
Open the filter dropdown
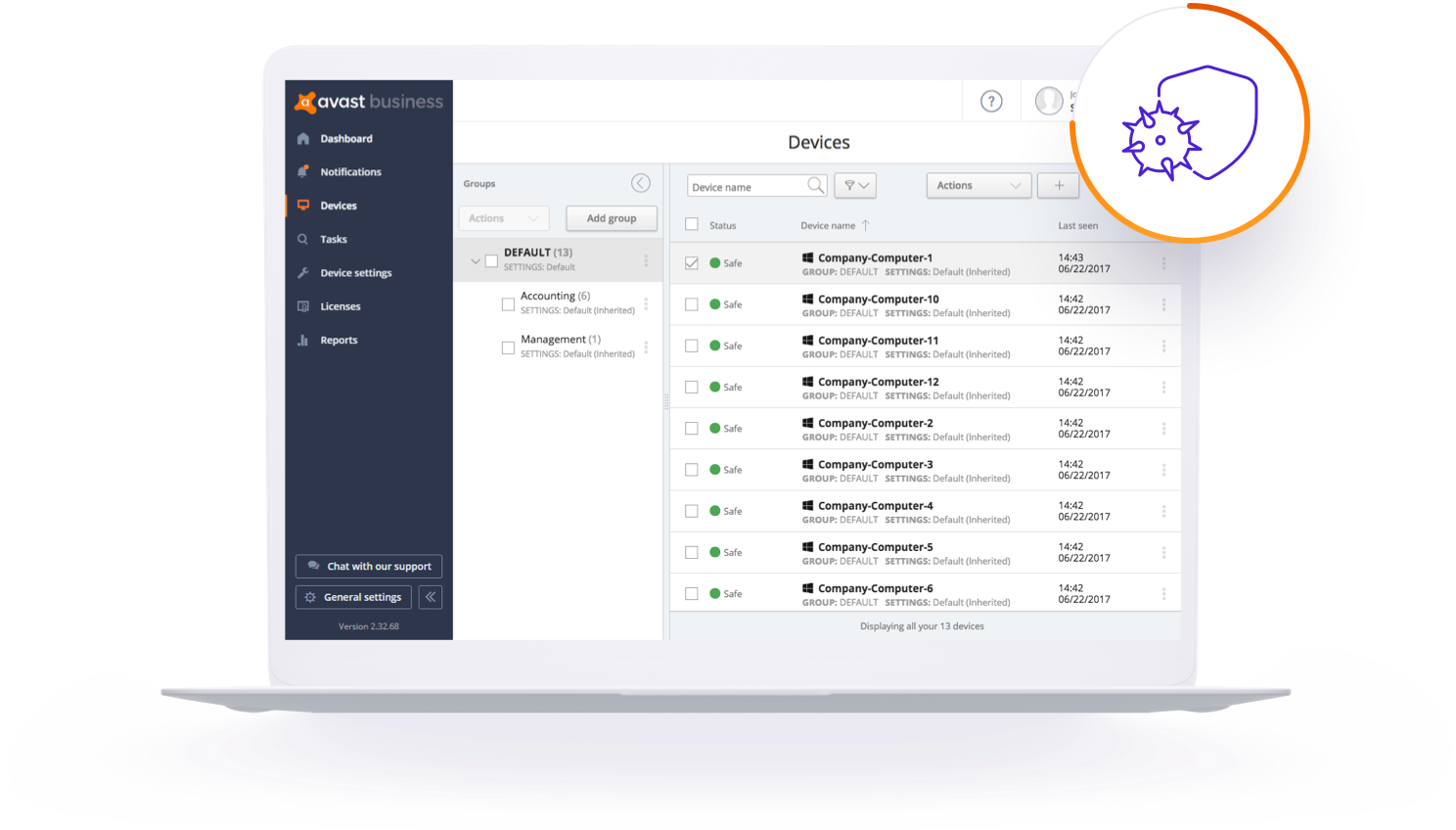(856, 185)
